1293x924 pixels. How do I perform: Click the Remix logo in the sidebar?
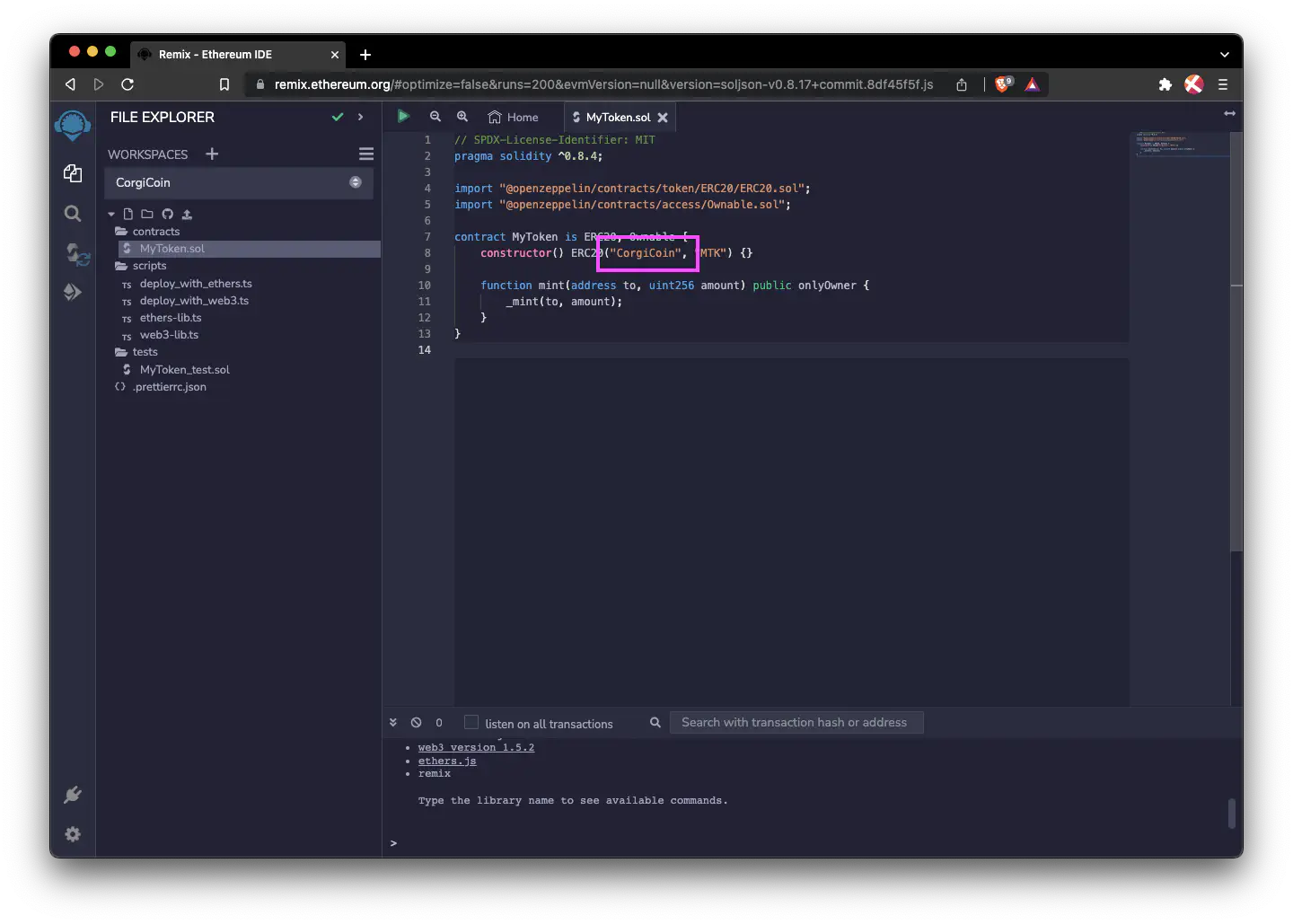click(73, 125)
